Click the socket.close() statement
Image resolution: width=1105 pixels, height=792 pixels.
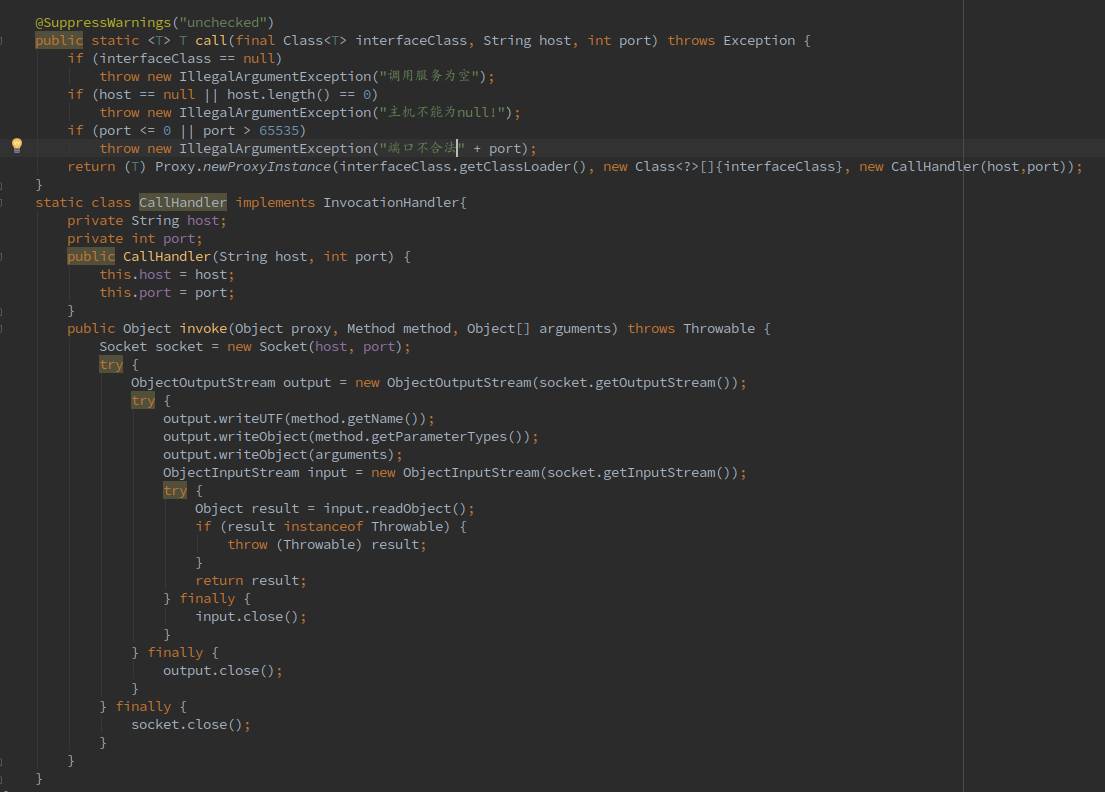tap(190, 725)
